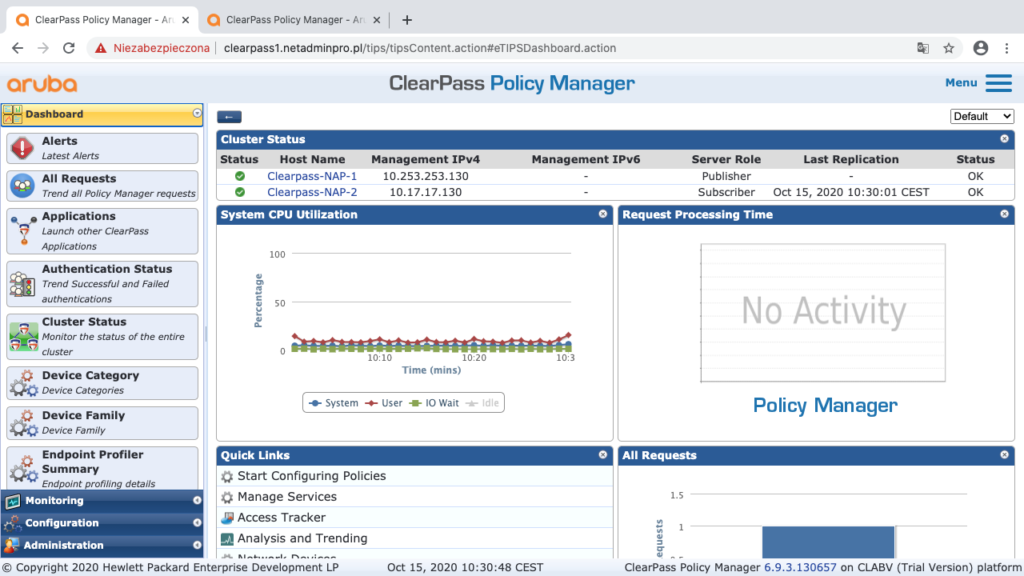Click green status icon for Clearpass-NAP-1
The width and height of the screenshot is (1024, 576).
(x=240, y=176)
